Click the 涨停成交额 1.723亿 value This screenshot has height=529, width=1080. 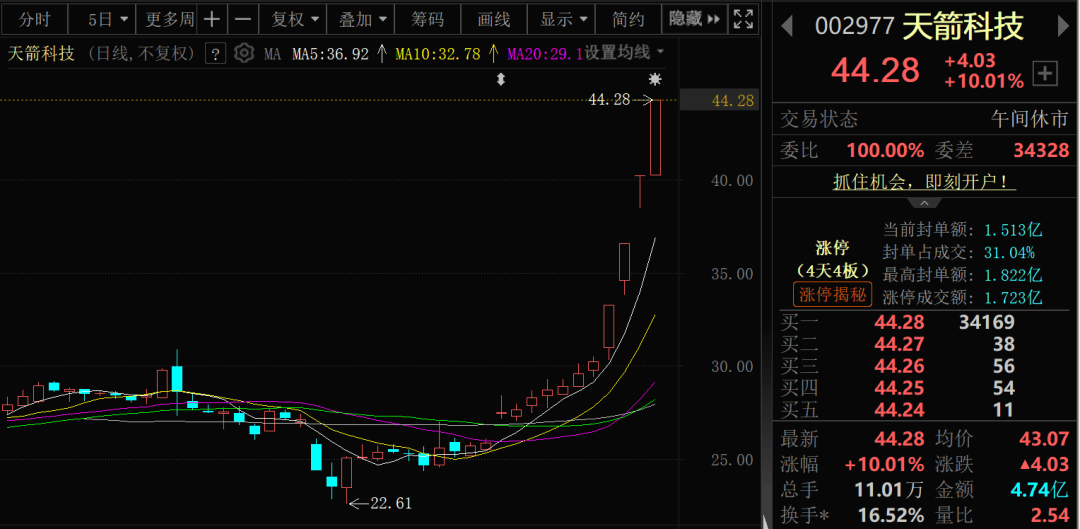click(1011, 298)
